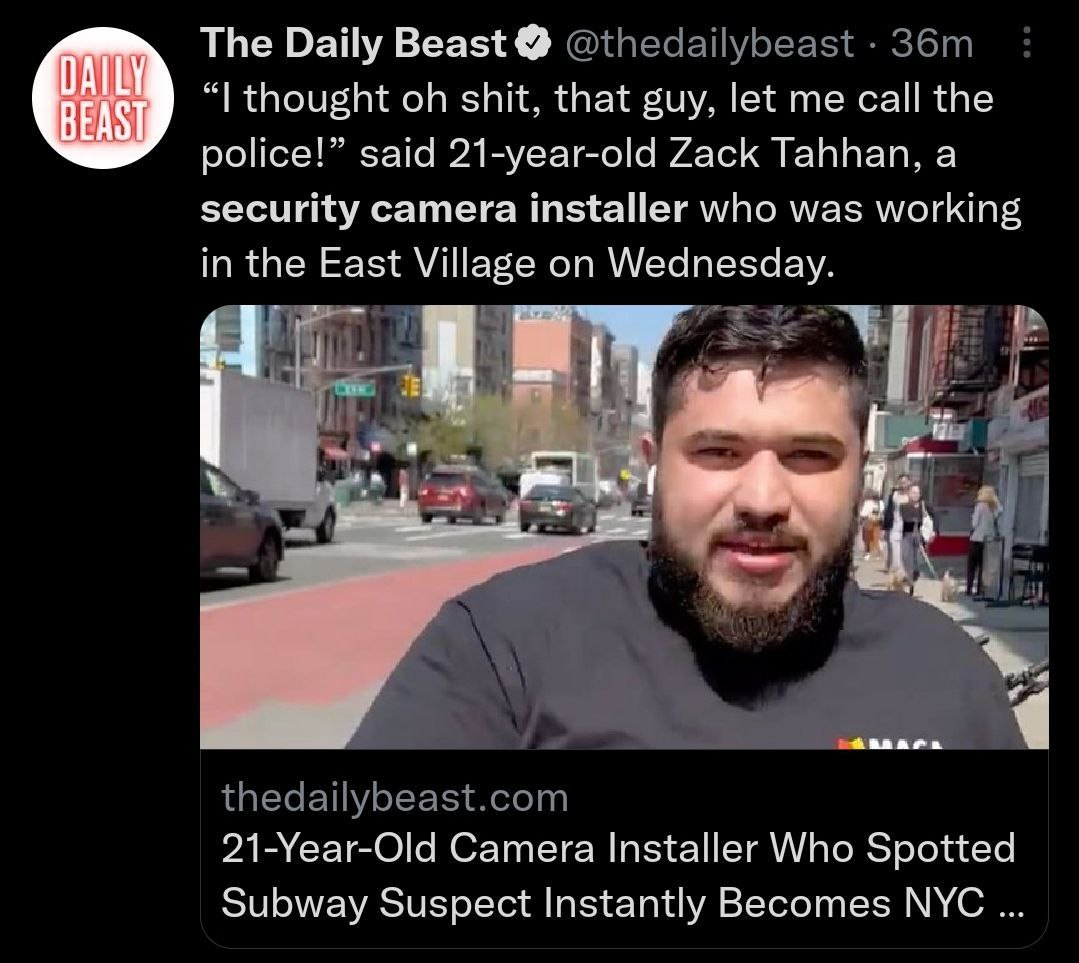Image resolution: width=1079 pixels, height=963 pixels.
Task: Click the thedailybeast.com domain label
Action: click(395, 798)
